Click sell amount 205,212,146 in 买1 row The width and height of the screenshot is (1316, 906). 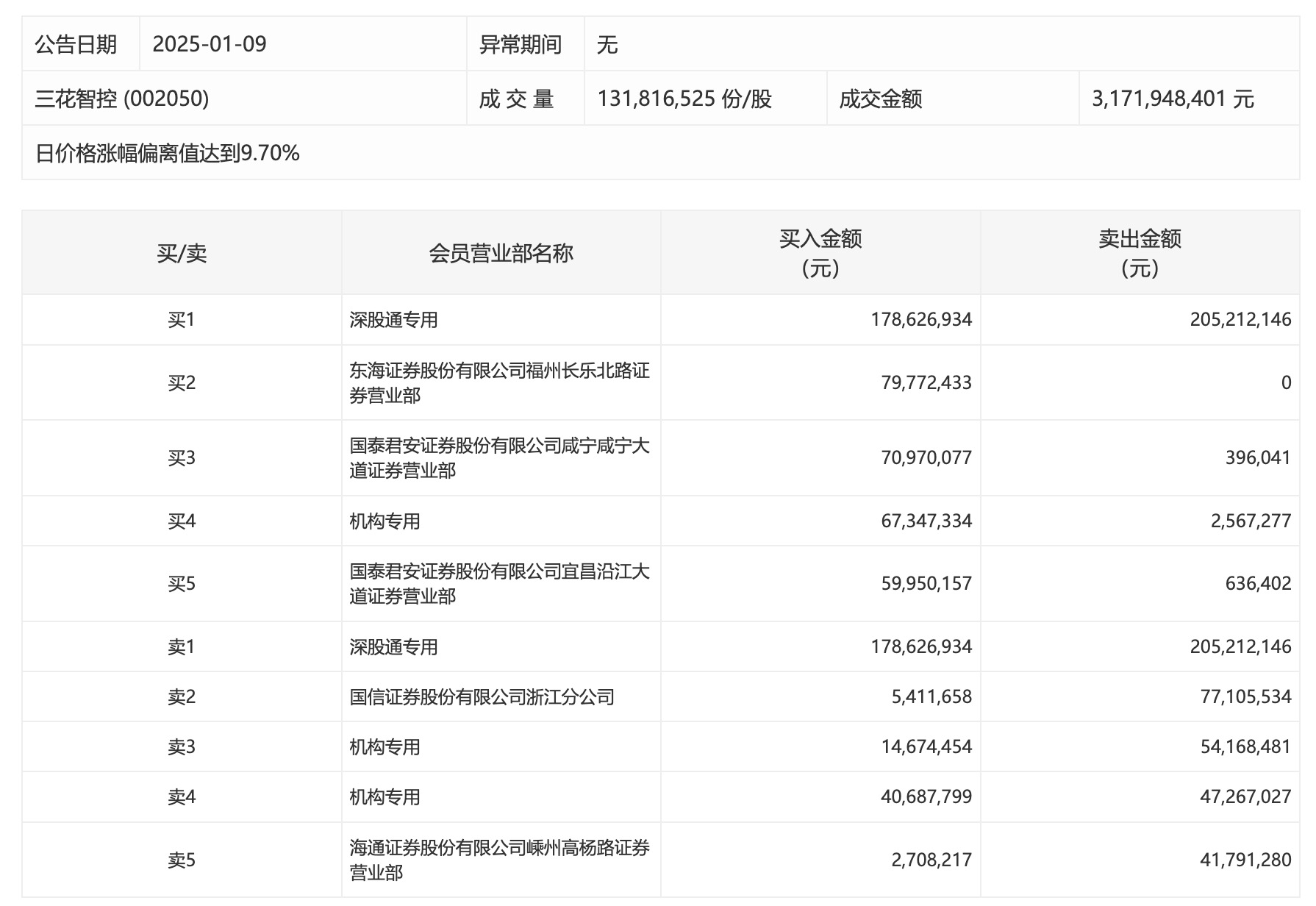[x=1240, y=320]
